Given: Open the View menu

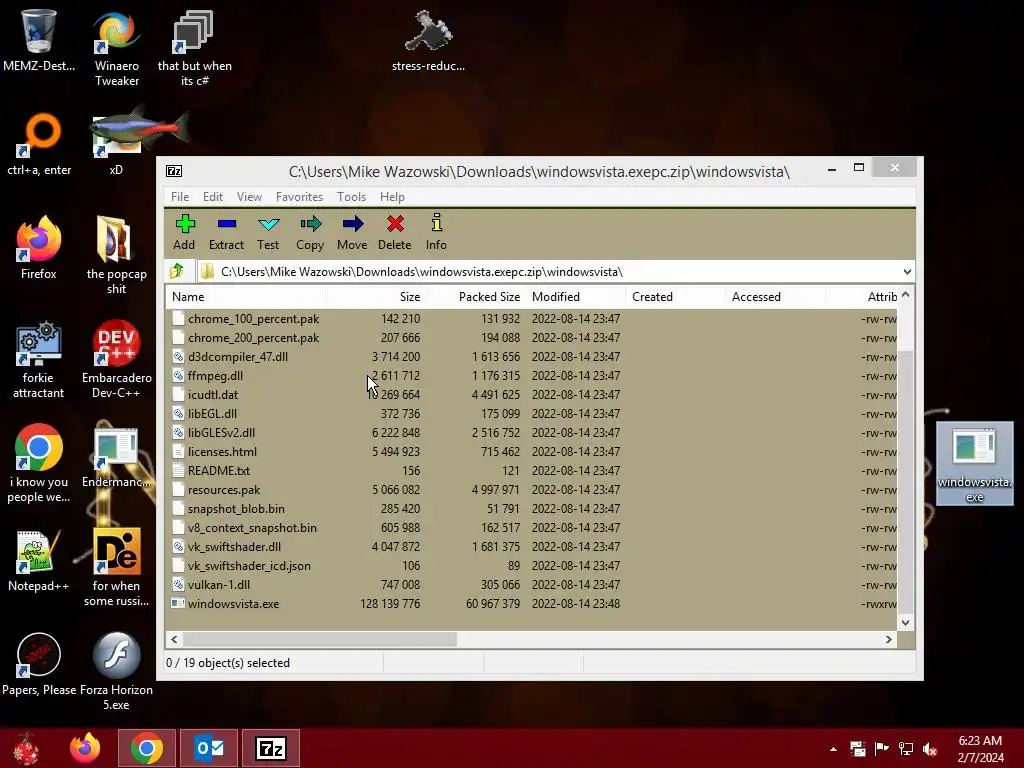Looking at the screenshot, I should tap(249, 197).
